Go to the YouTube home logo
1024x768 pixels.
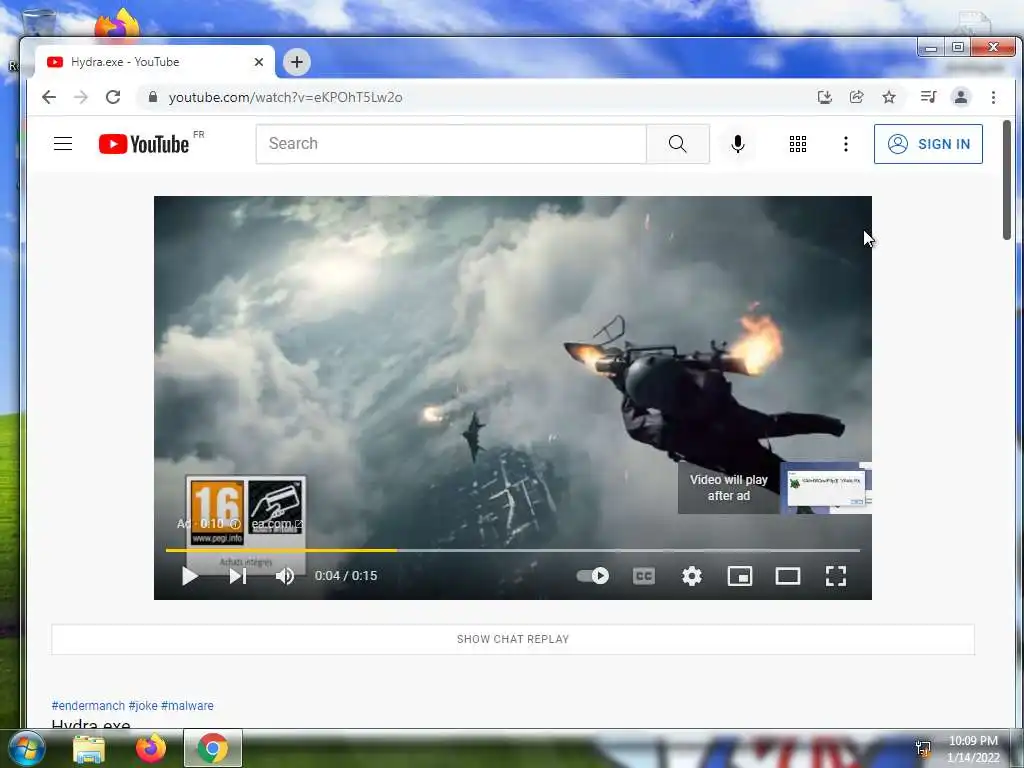click(x=144, y=144)
